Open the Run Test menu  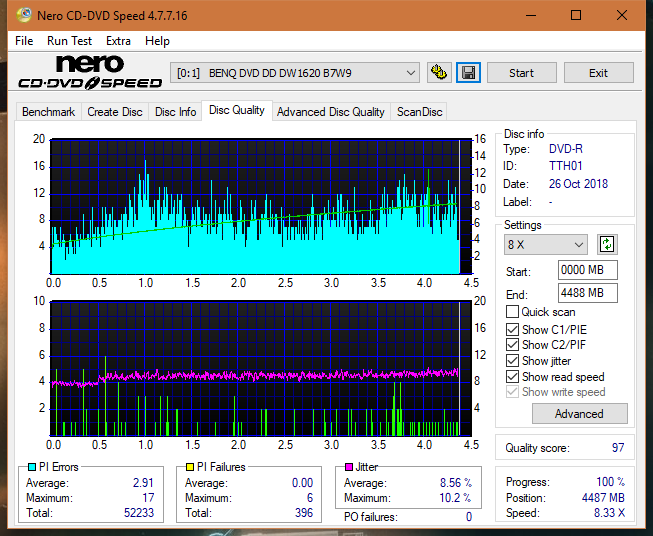[69, 41]
